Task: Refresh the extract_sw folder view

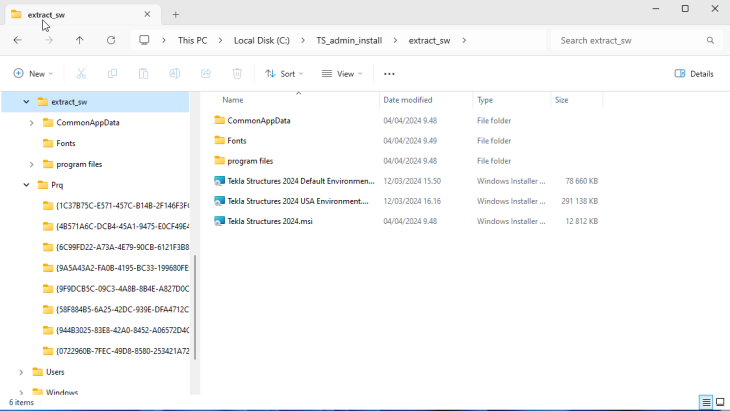Action: click(111, 40)
